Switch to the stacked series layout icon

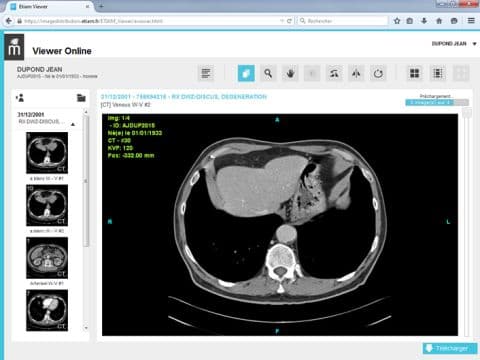coord(438,73)
